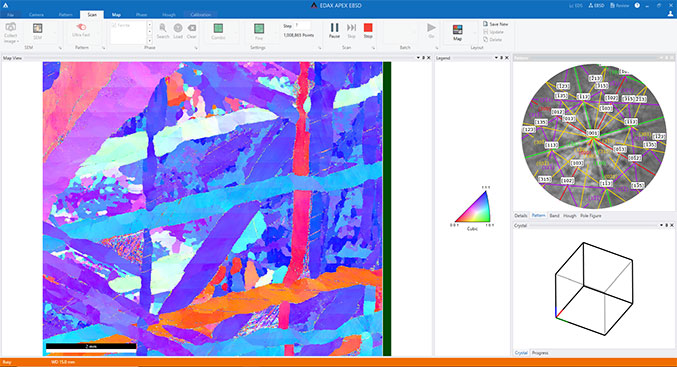Click the indexed Kikuchi pattern image
The image size is (677, 367).
pyautogui.click(x=594, y=136)
